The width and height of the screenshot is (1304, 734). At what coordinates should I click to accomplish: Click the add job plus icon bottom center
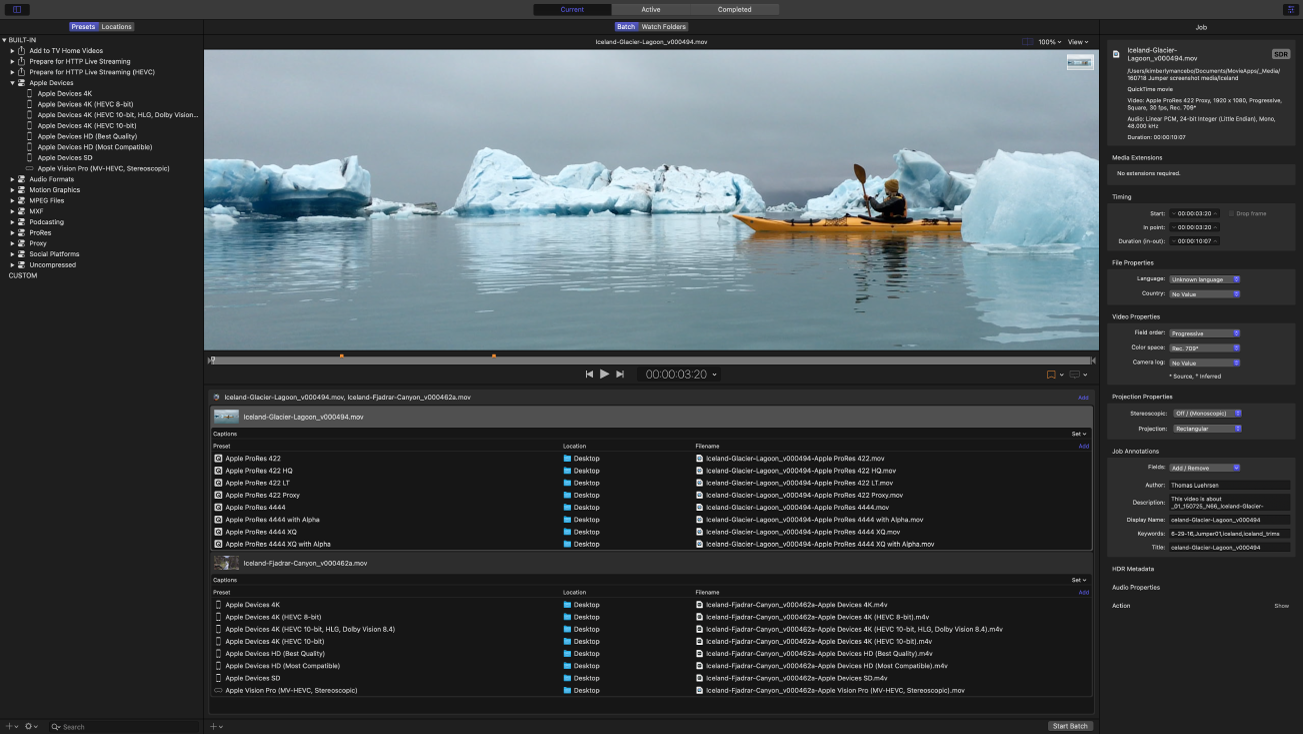click(213, 726)
